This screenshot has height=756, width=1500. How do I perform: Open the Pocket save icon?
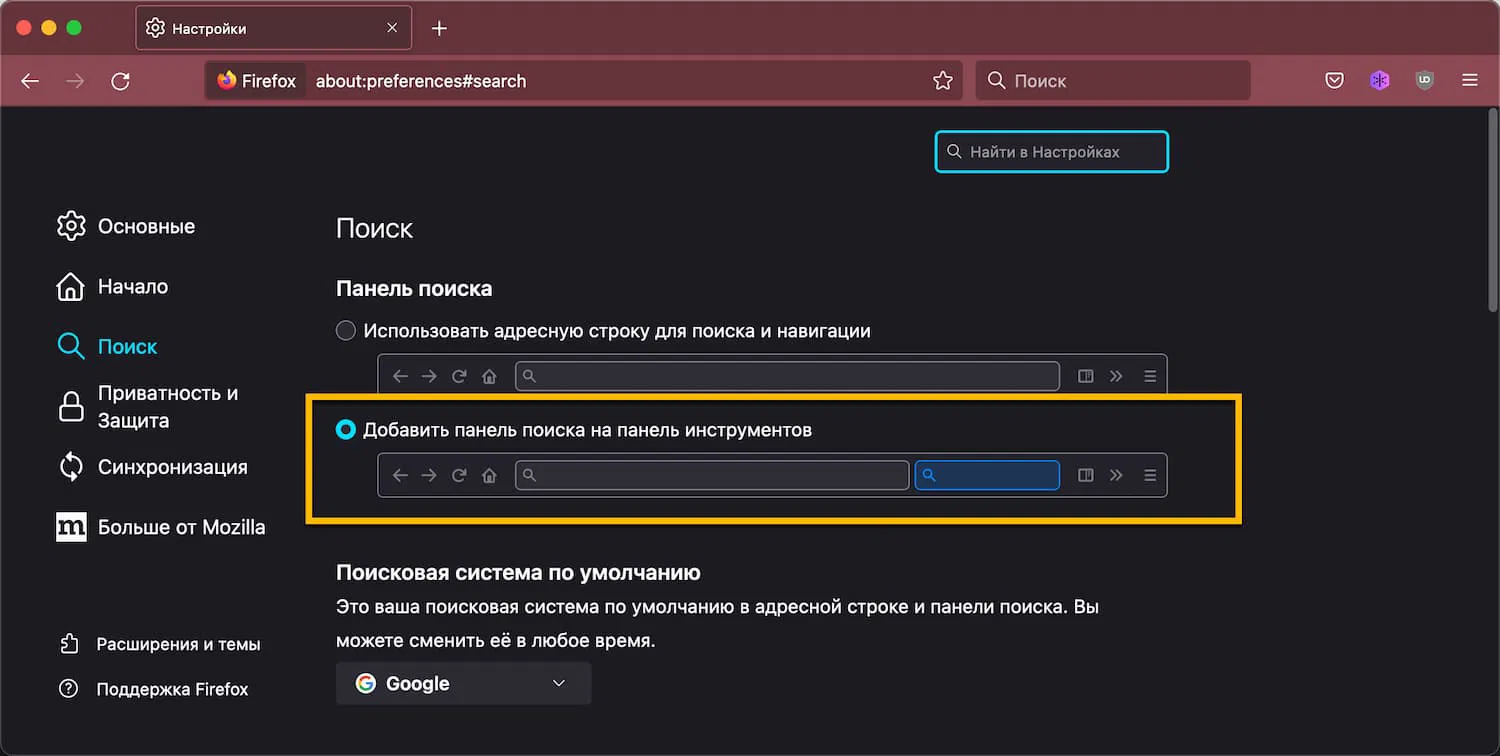coord(1334,81)
